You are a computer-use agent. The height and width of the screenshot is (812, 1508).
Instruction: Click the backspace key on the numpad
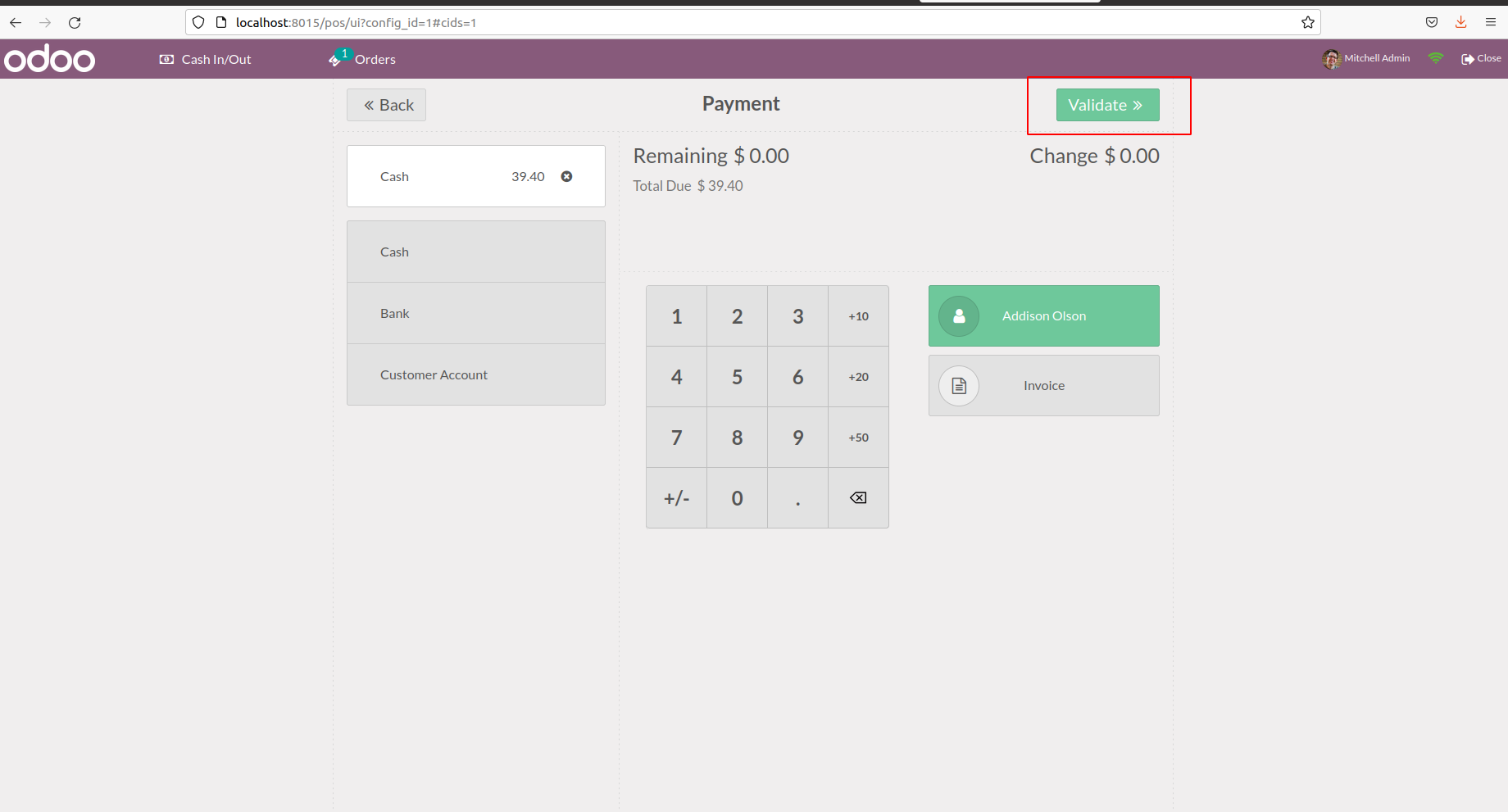[858, 497]
